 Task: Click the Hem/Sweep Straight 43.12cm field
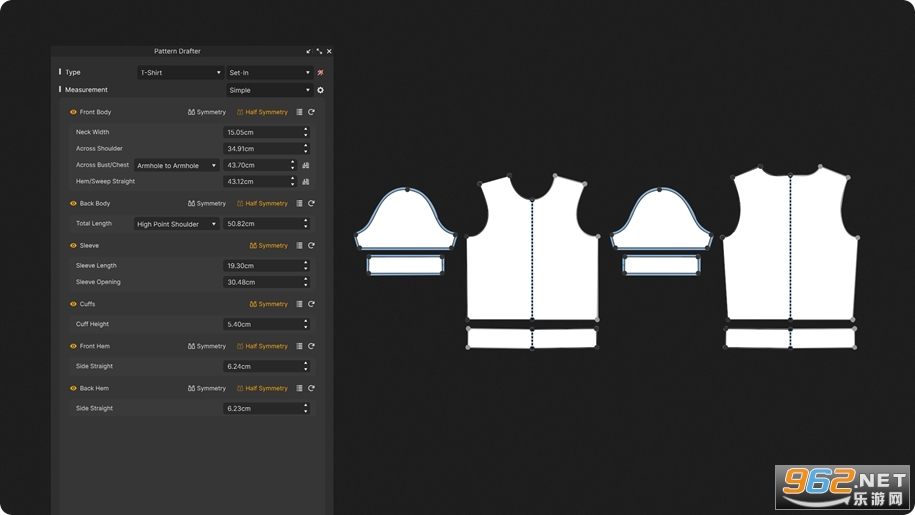pyautogui.click(x=260, y=181)
